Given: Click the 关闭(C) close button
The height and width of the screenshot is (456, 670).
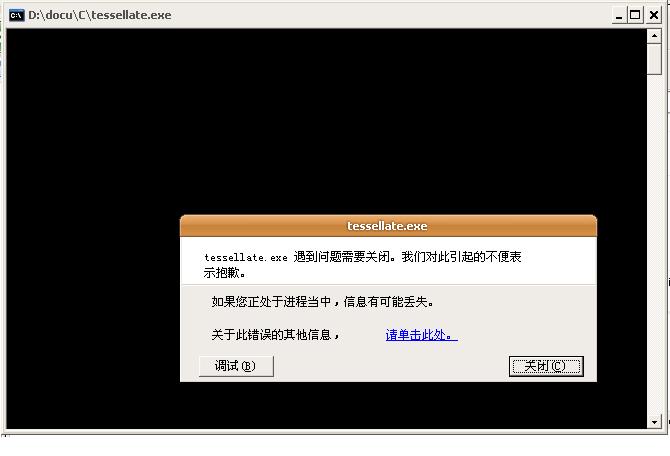Looking at the screenshot, I should [546, 366].
